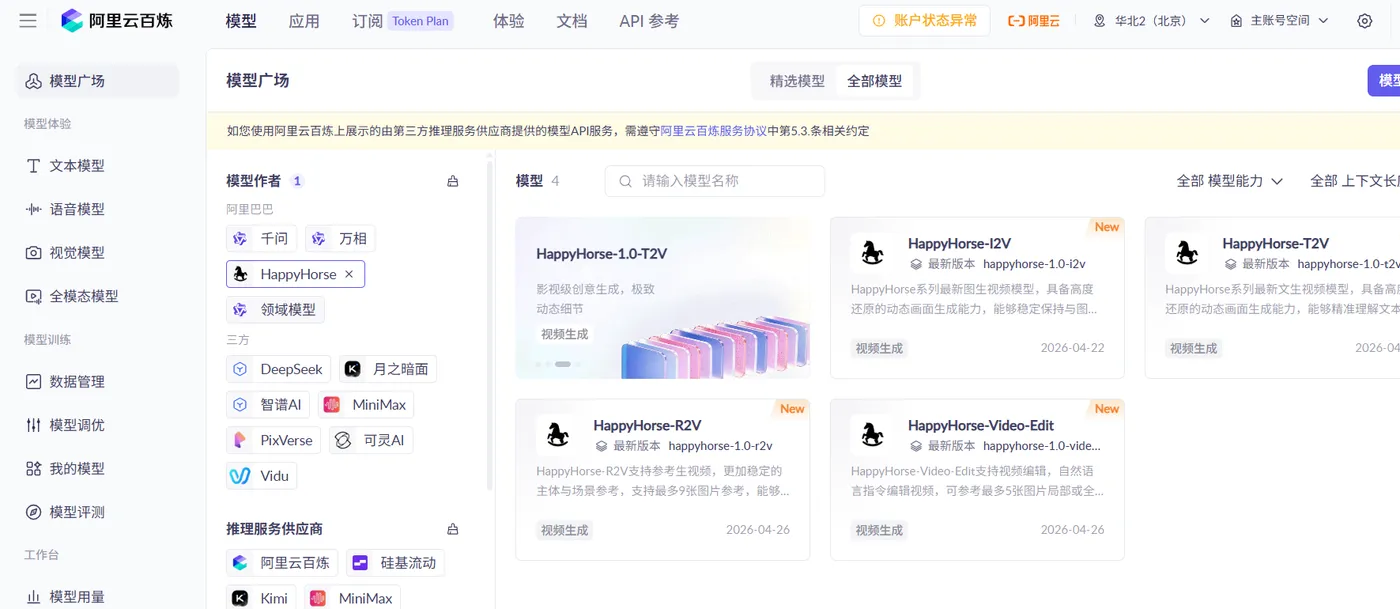Switch to 应用 top nav tab
1400x609 pixels.
point(304,21)
